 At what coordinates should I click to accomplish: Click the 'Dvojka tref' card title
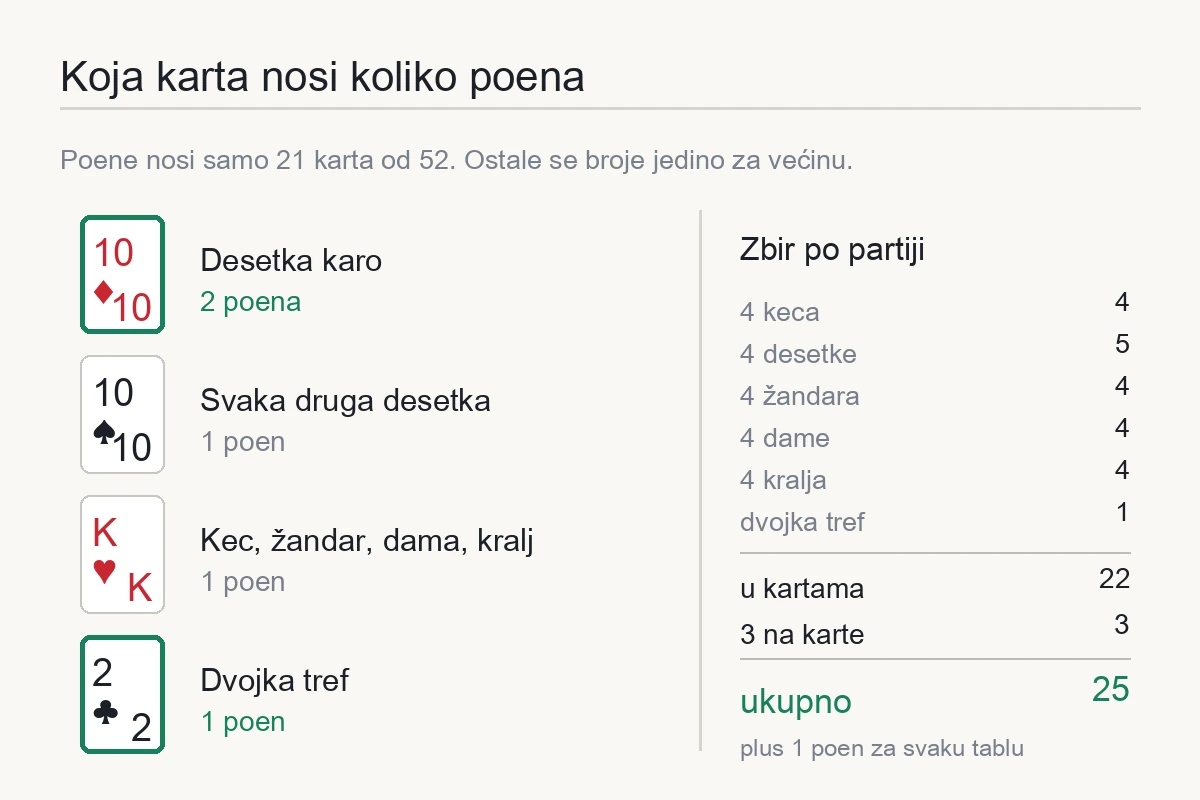click(x=274, y=681)
